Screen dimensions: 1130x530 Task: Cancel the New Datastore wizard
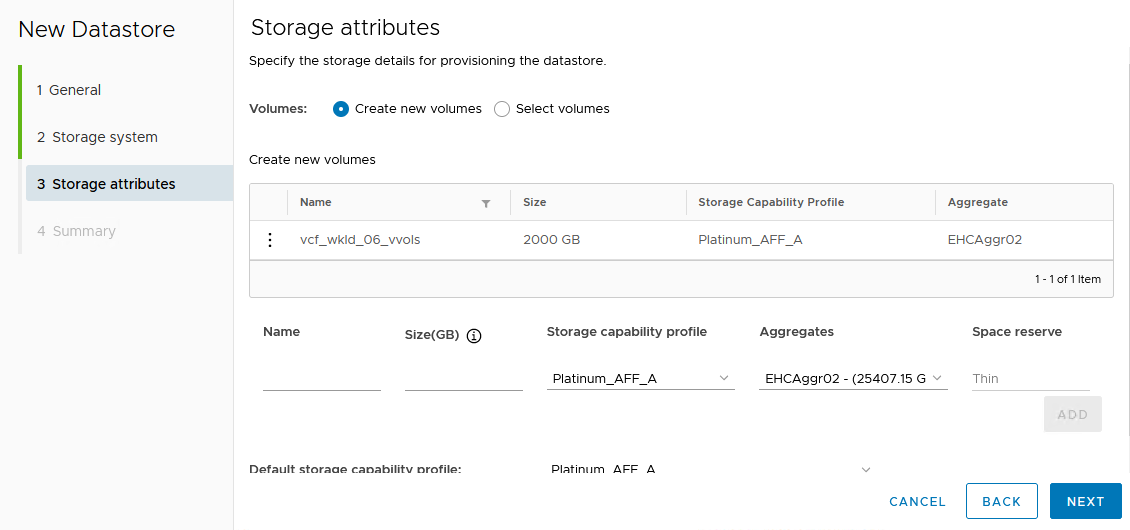(917, 502)
